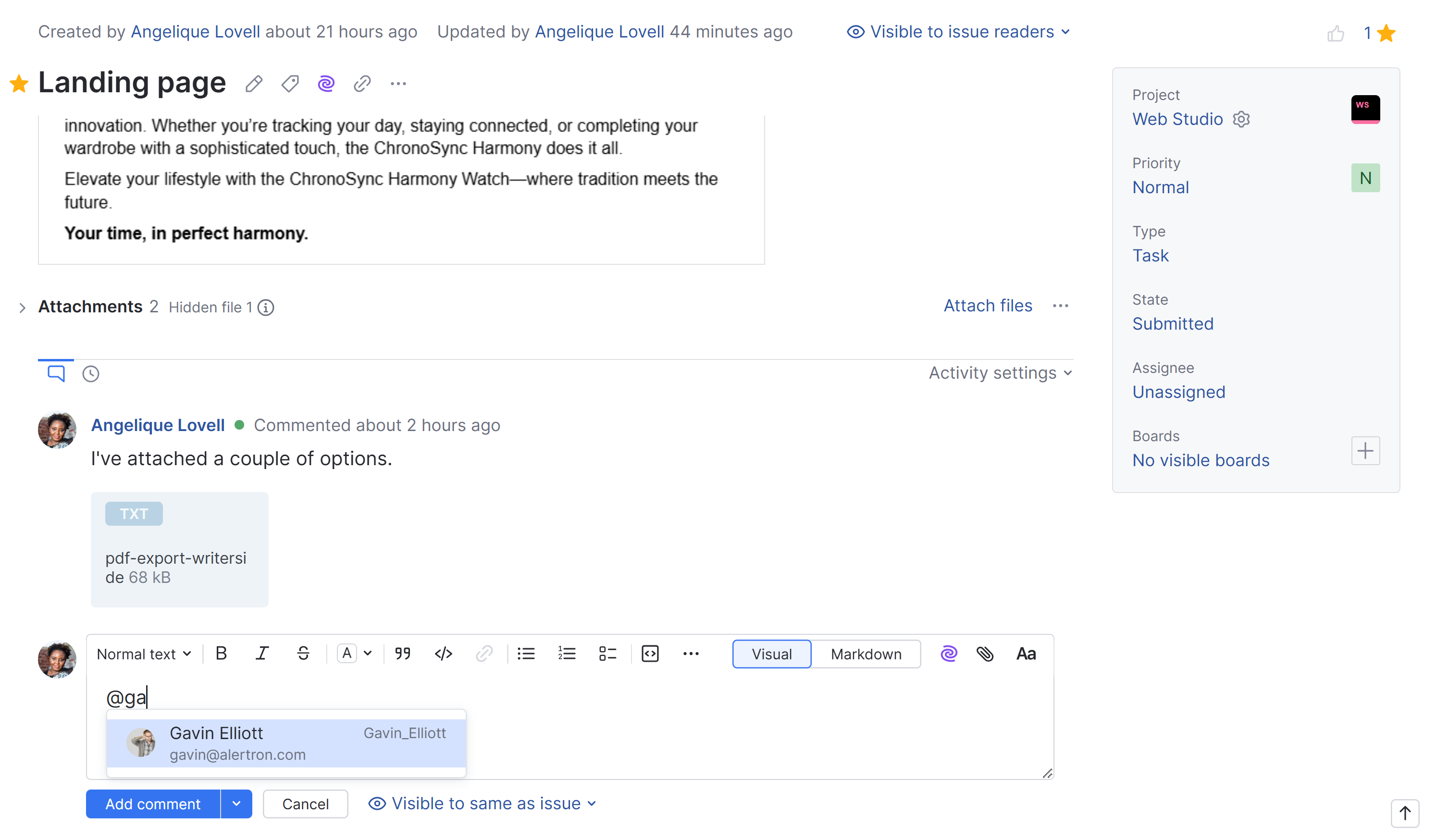
Task: Attach a file using the paperclip icon
Action: (x=986, y=654)
